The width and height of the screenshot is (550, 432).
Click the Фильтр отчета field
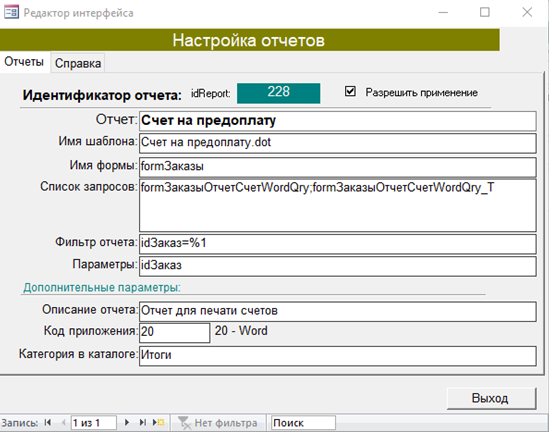coord(338,244)
